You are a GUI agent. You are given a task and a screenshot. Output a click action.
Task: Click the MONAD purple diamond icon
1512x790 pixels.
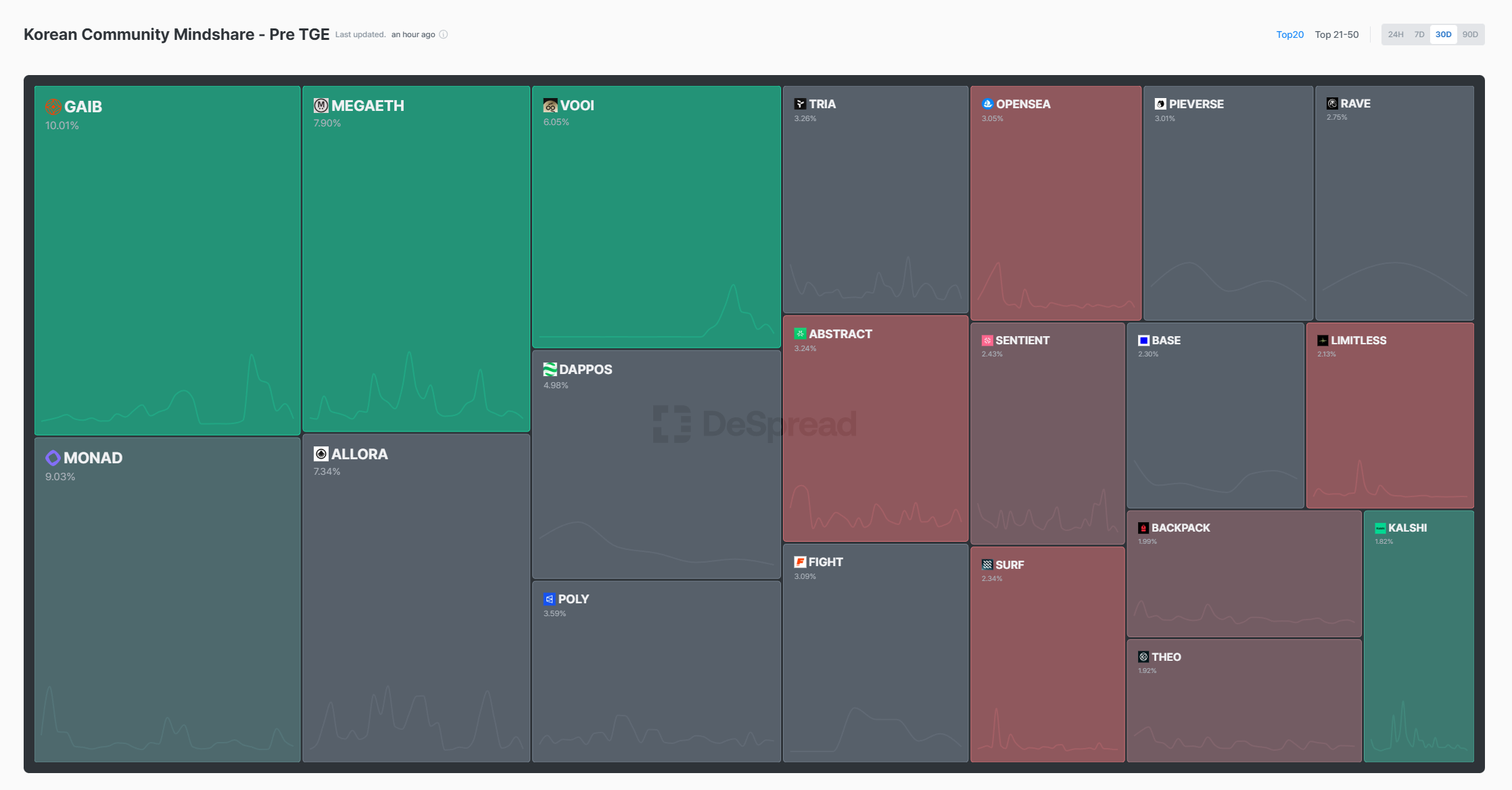click(53, 458)
